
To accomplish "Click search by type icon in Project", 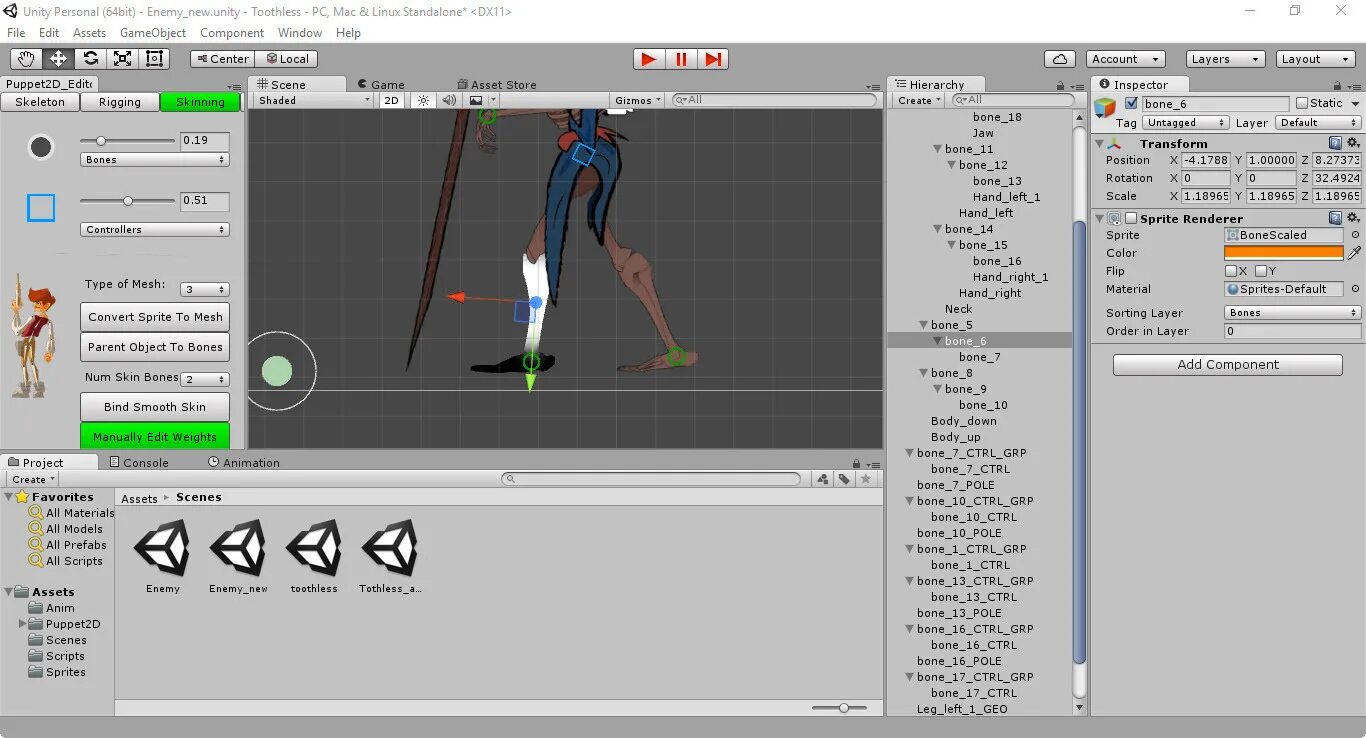I will [x=823, y=479].
